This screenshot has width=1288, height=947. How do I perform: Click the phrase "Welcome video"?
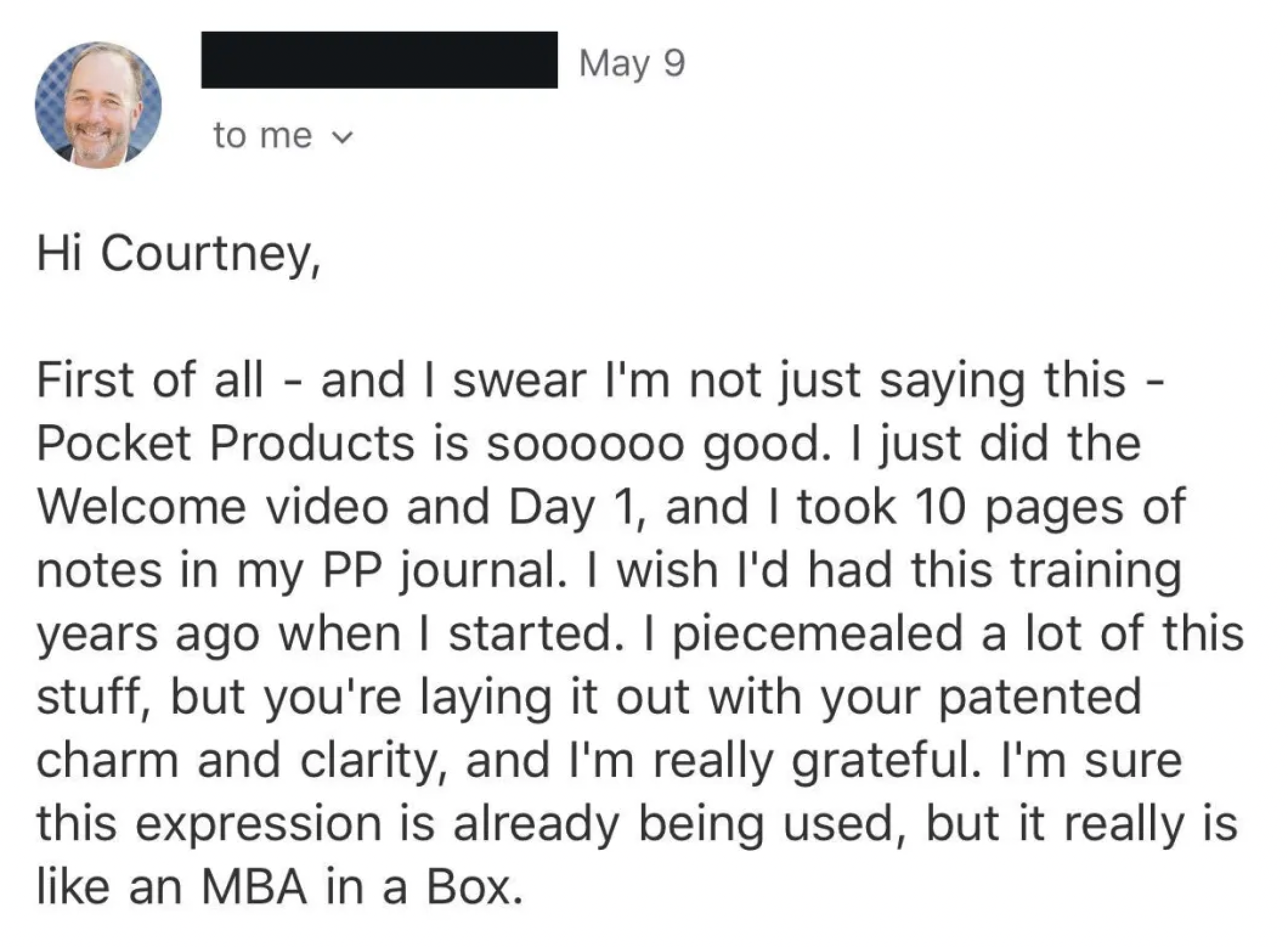(x=213, y=506)
